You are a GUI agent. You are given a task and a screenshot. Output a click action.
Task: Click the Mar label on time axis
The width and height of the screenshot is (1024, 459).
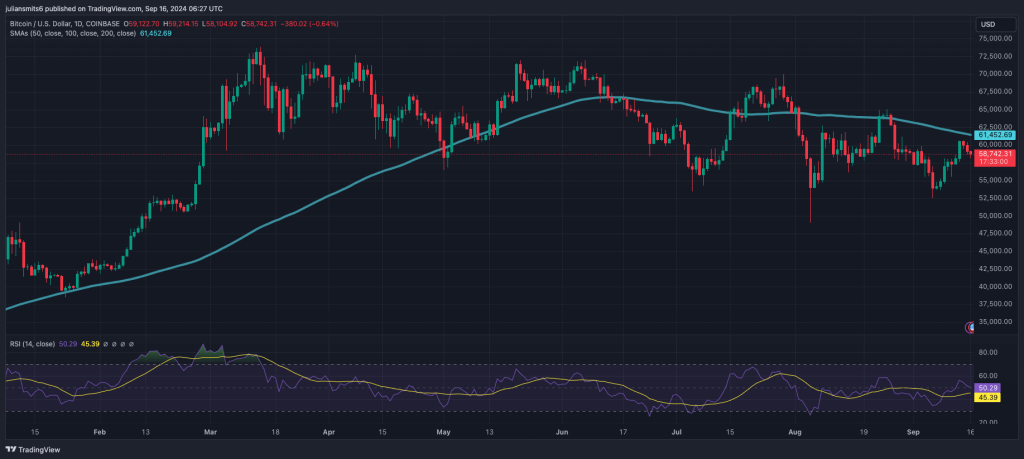point(210,432)
